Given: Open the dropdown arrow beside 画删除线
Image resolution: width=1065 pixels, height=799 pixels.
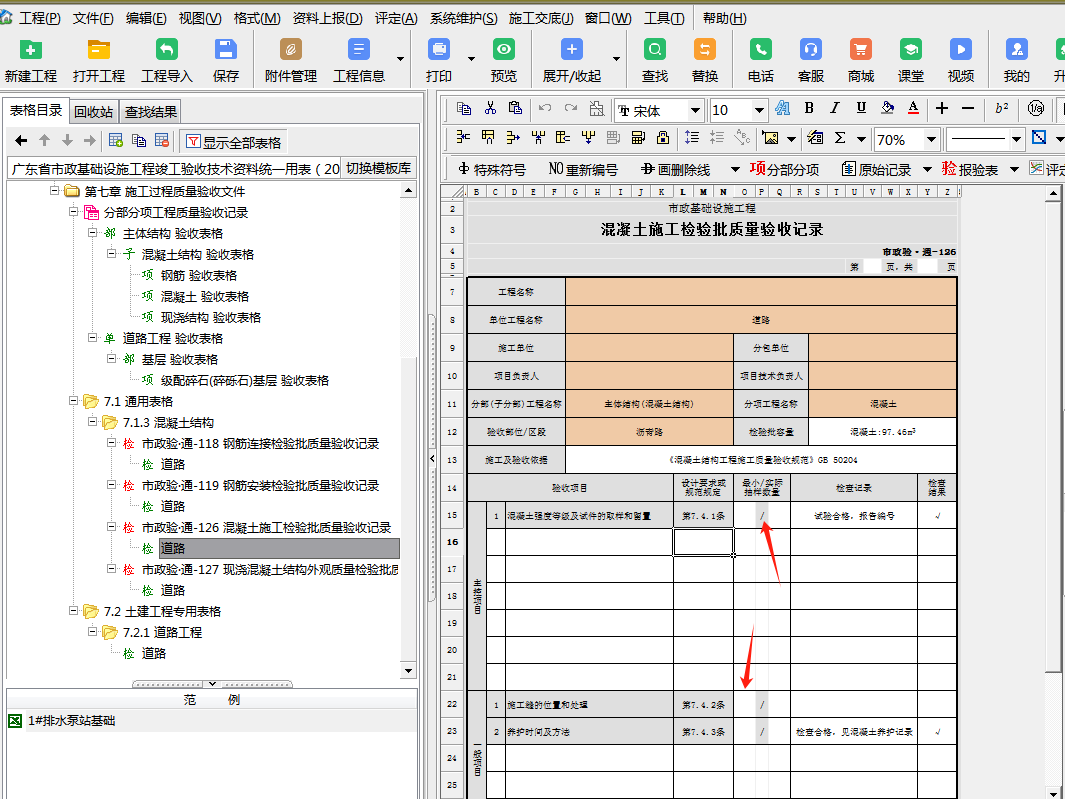Looking at the screenshot, I should 735,169.
